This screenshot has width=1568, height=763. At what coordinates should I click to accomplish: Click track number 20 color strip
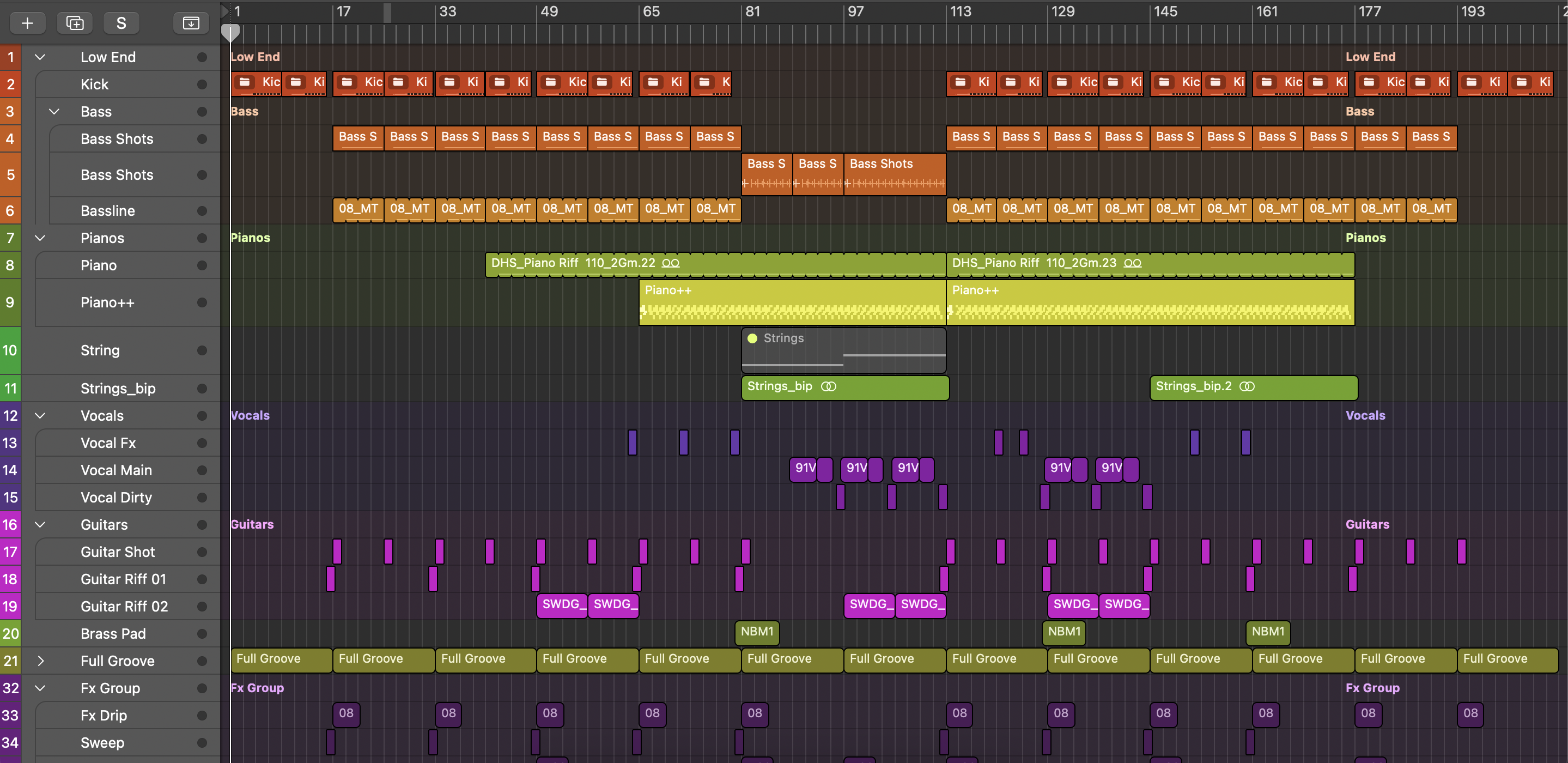point(10,634)
